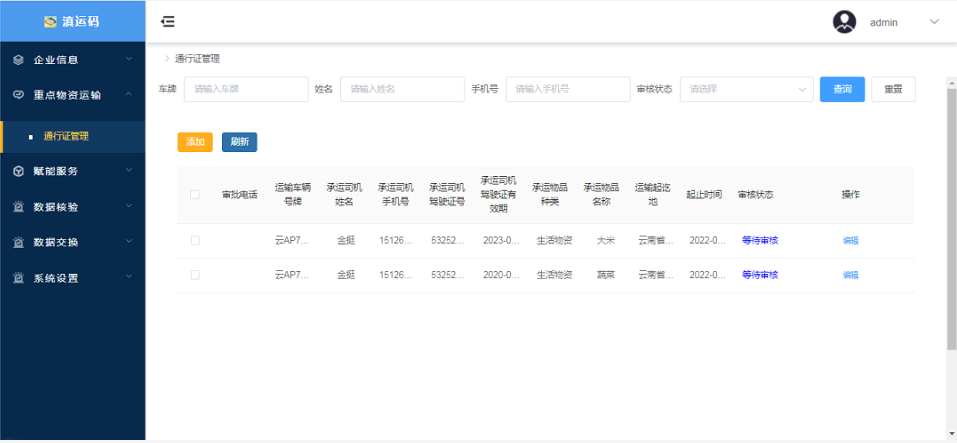The width and height of the screenshot is (957, 443).
Task: Toggle the select-all checkbox in table header
Action: coord(195,195)
